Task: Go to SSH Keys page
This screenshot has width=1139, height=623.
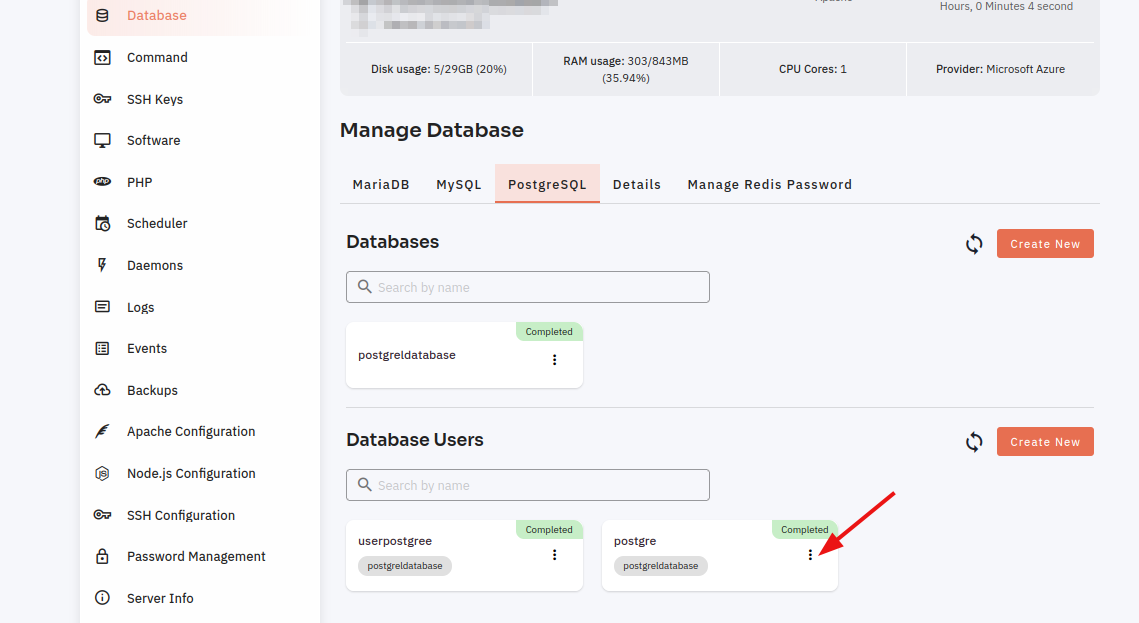Action: tap(155, 99)
